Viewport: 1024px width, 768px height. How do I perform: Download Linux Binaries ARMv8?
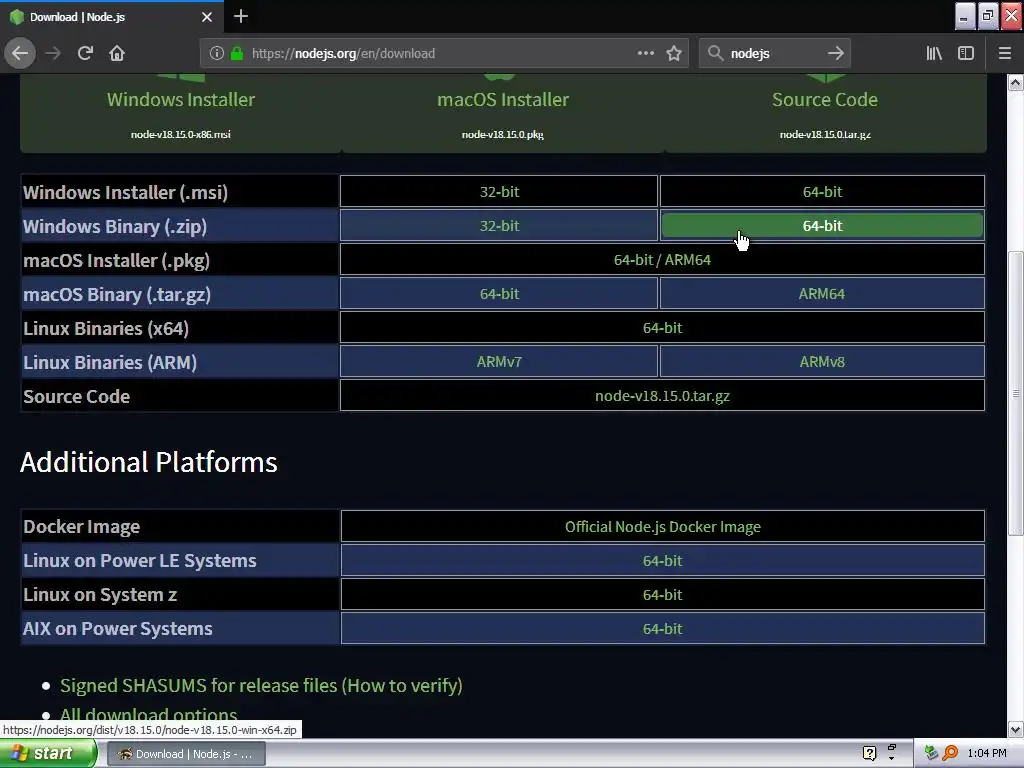pos(822,361)
